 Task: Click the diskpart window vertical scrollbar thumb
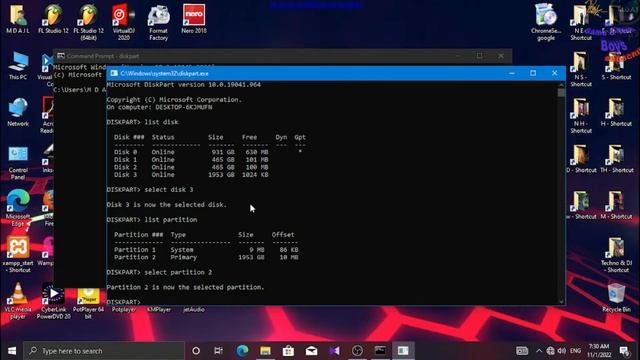[561, 93]
